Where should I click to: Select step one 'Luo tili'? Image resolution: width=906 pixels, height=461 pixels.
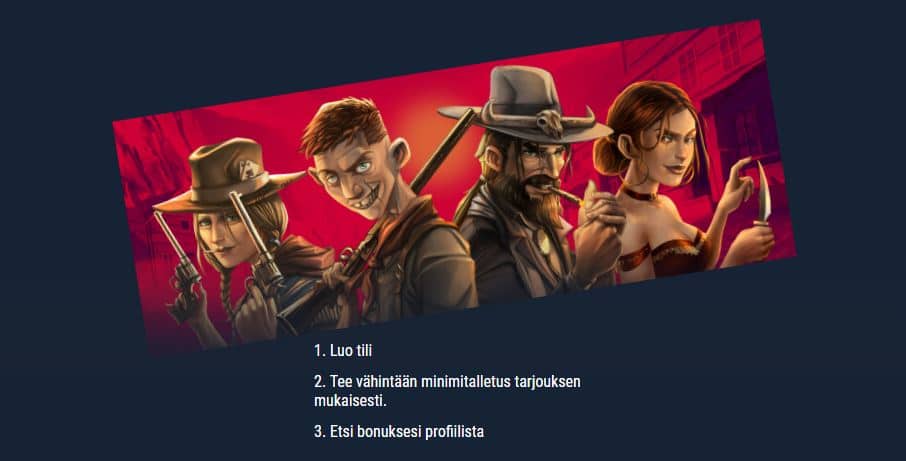[343, 350]
